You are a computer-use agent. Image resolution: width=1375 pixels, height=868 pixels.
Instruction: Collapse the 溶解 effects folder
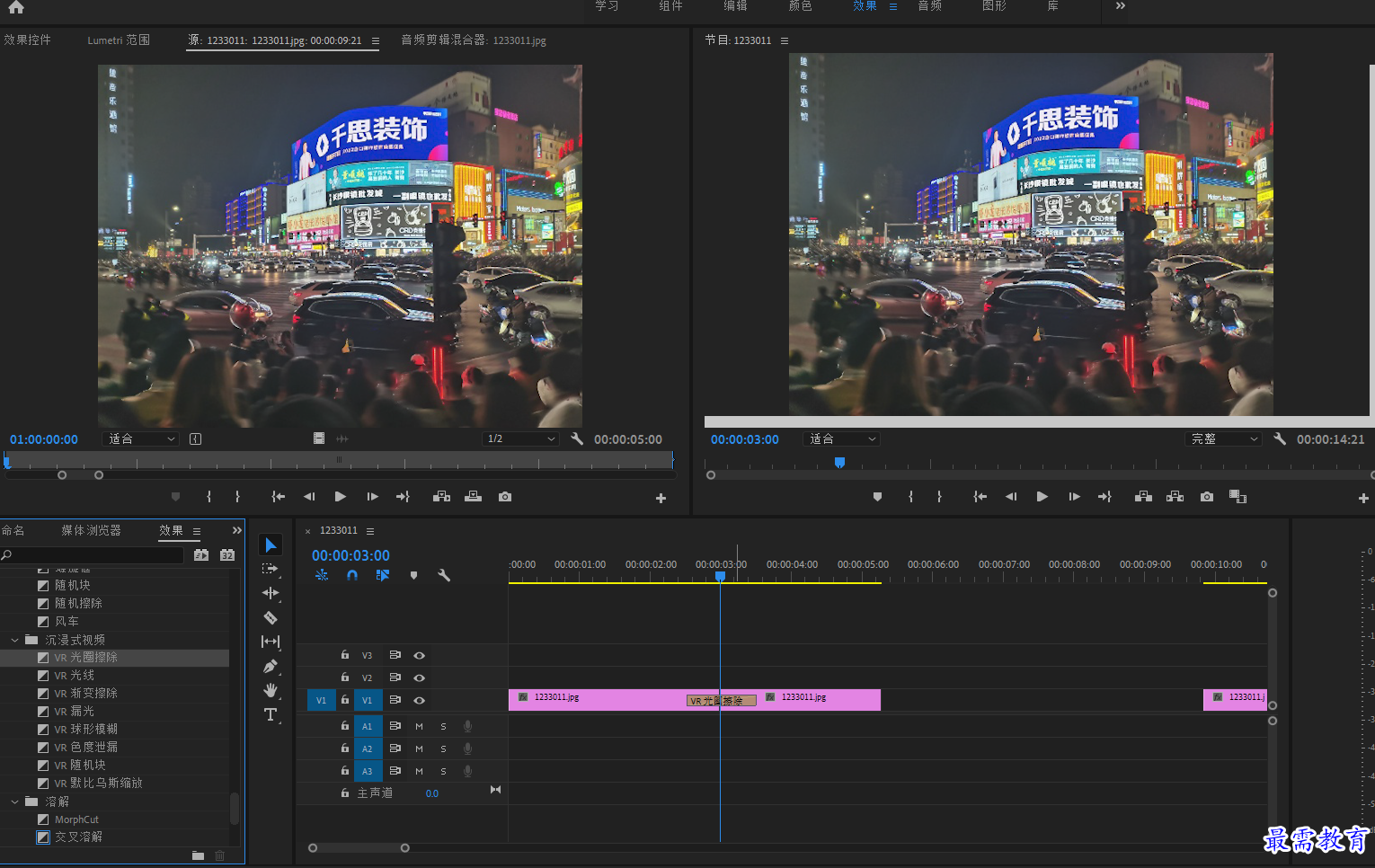coord(14,802)
